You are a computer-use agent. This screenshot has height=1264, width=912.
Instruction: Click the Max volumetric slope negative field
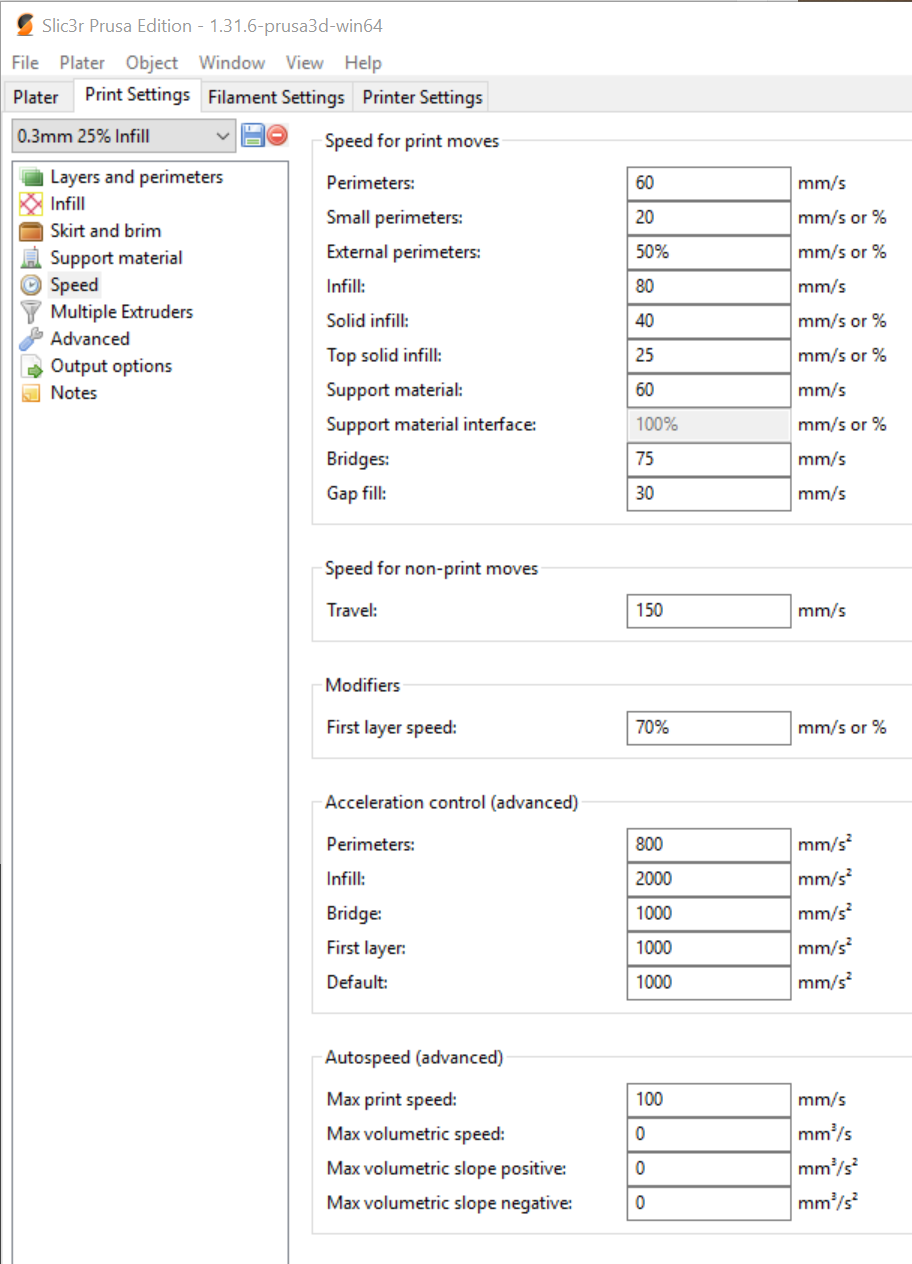(x=709, y=1202)
